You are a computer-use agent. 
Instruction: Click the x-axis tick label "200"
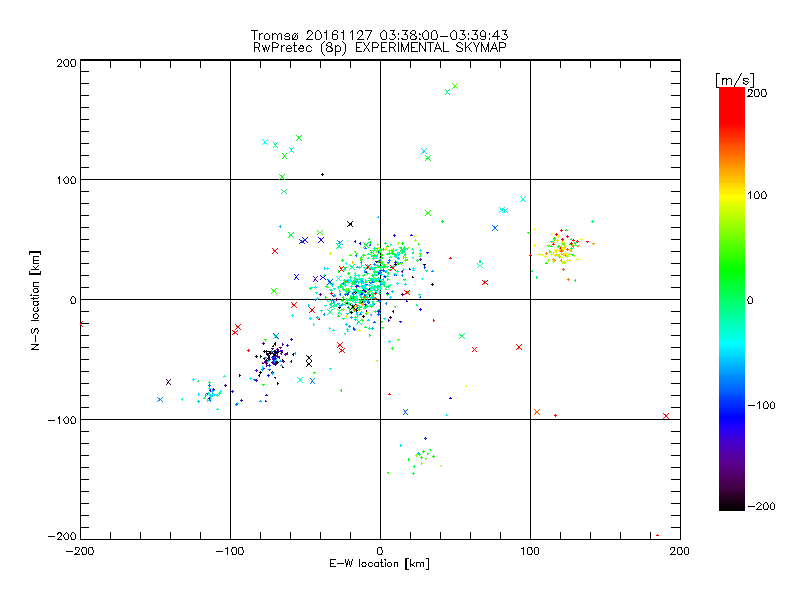click(x=680, y=551)
